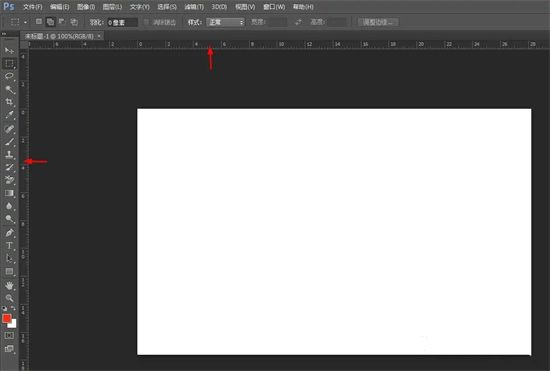Choose Intersect with selection mode

pos(74,22)
